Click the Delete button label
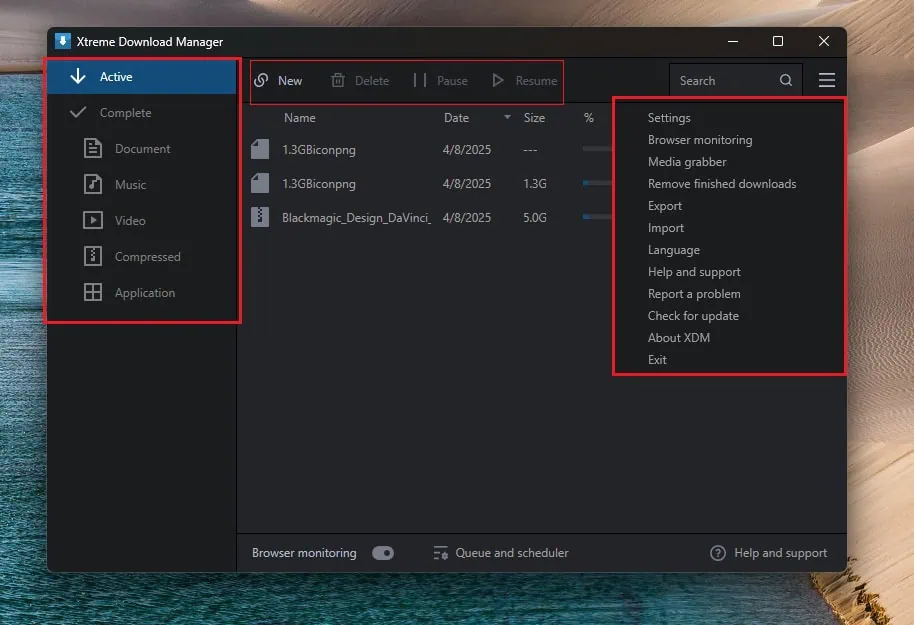This screenshot has width=914, height=625. tap(372, 80)
